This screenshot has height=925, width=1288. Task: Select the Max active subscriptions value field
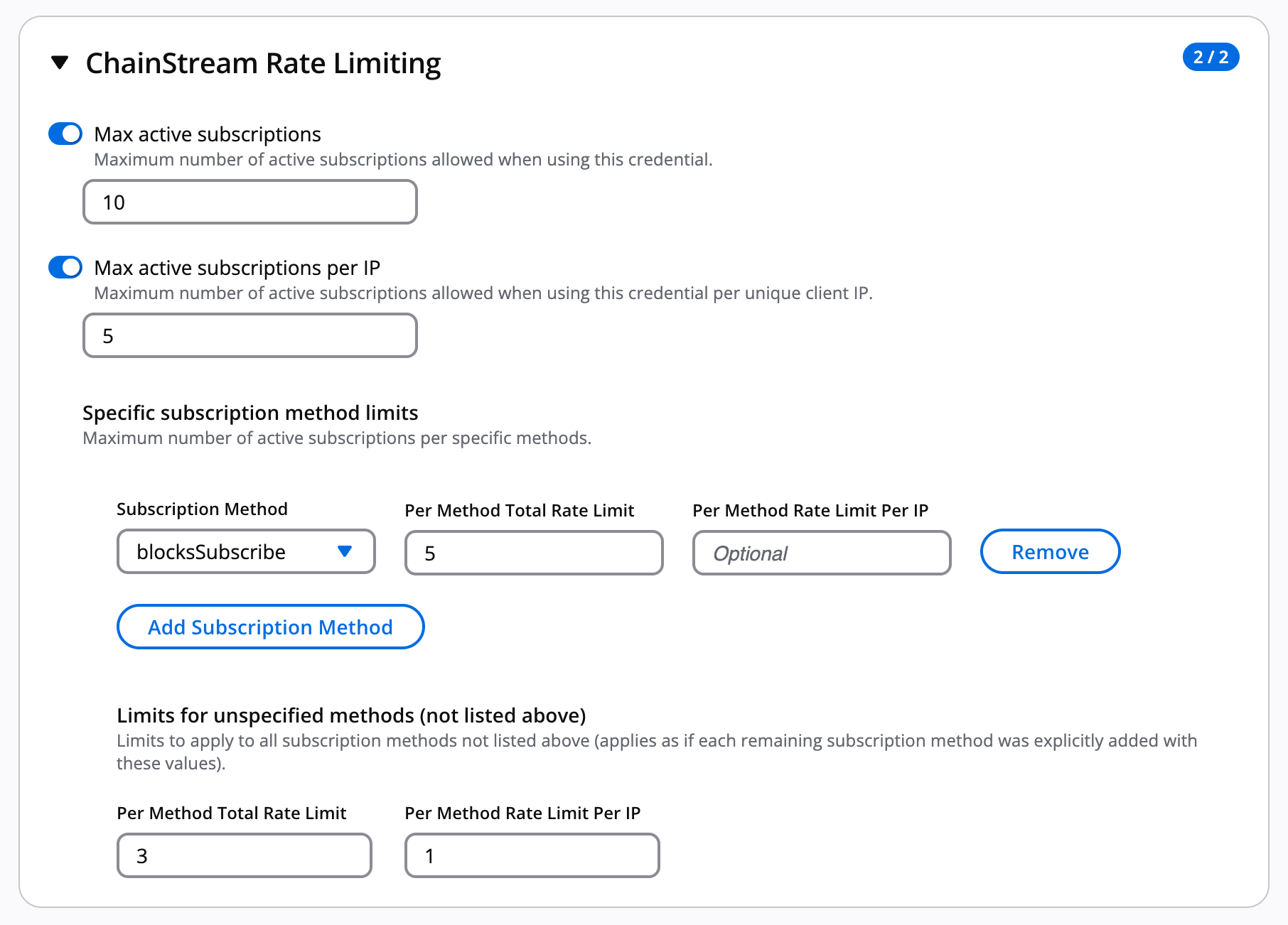click(249, 202)
